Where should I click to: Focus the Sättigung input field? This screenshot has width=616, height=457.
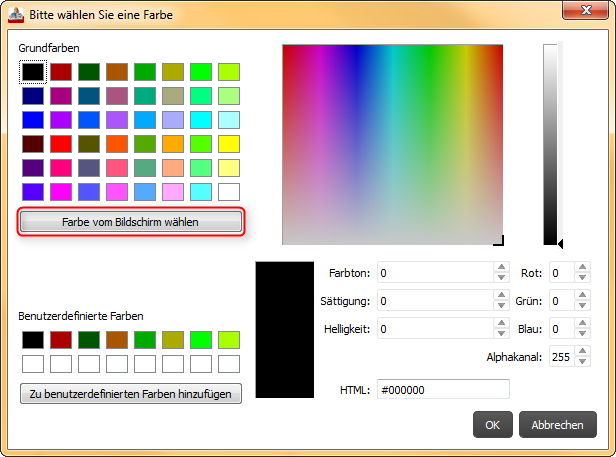[435, 300]
